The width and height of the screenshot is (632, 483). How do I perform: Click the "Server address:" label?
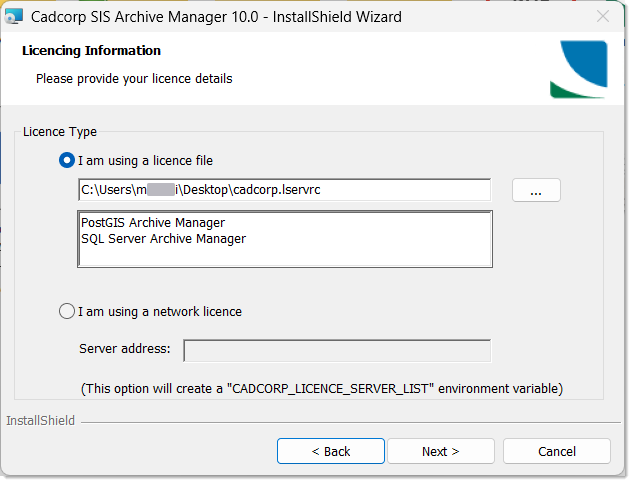pos(124,349)
